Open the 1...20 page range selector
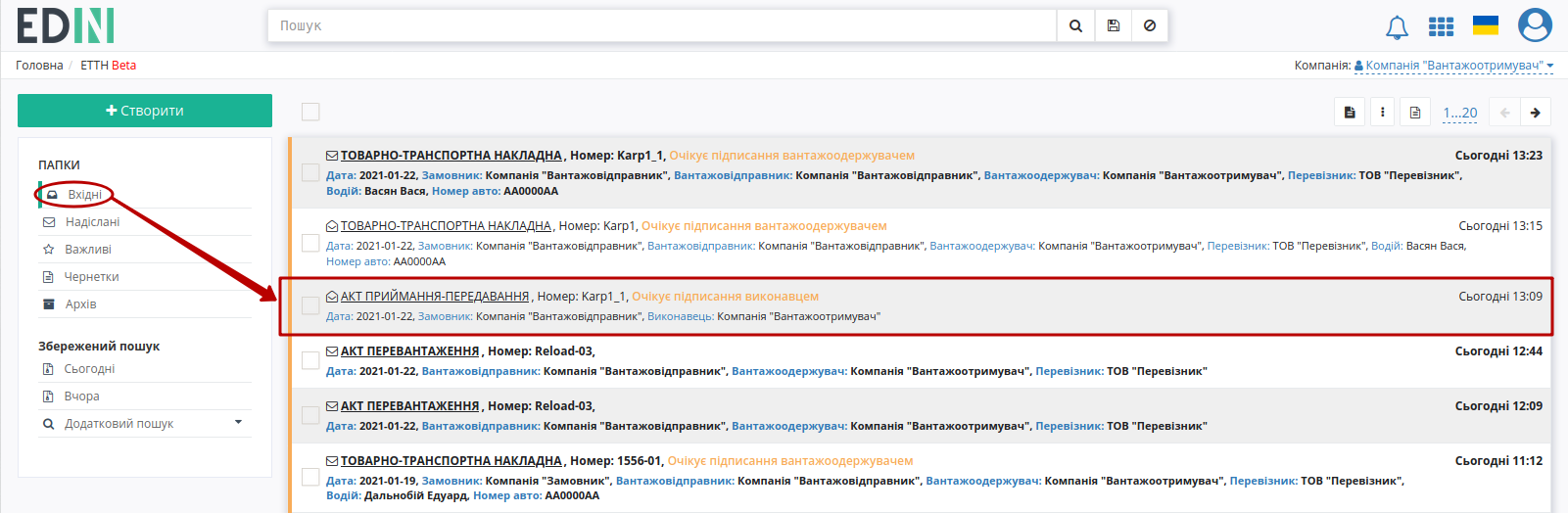 [1460, 113]
